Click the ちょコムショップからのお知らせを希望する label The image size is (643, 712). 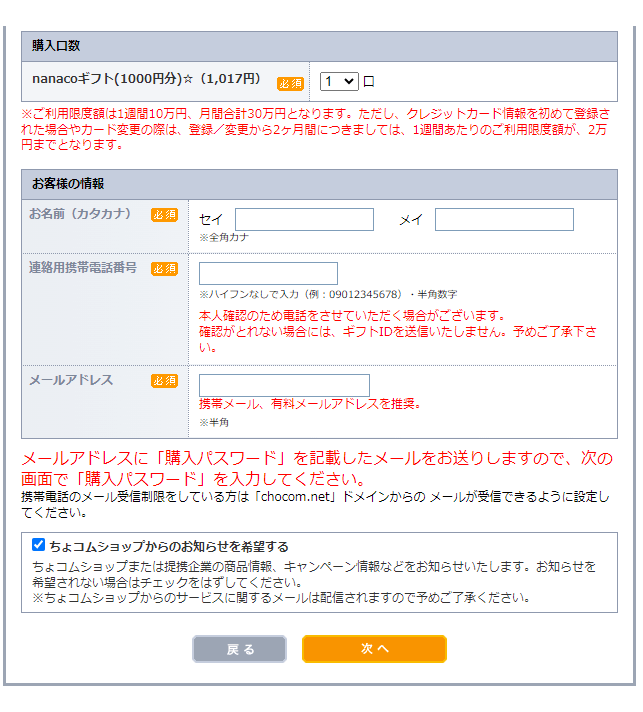tap(169, 547)
